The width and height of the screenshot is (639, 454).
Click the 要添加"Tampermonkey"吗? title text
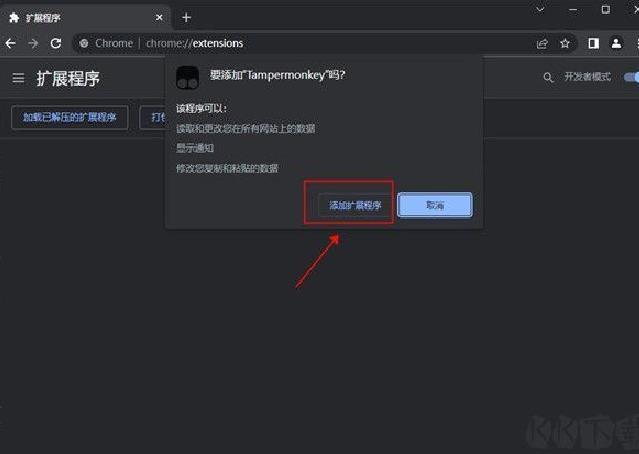click(x=277, y=75)
